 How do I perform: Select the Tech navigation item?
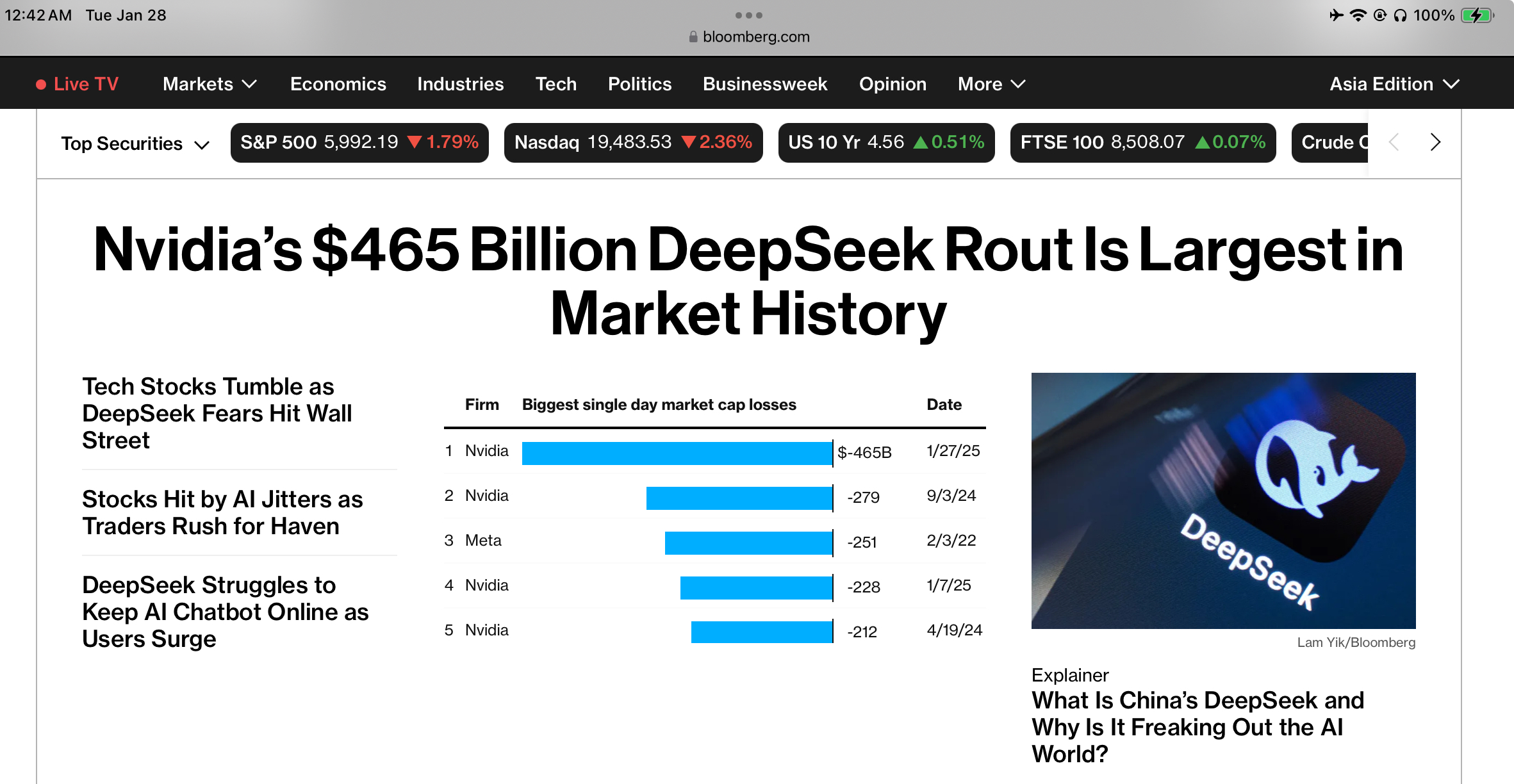[555, 84]
